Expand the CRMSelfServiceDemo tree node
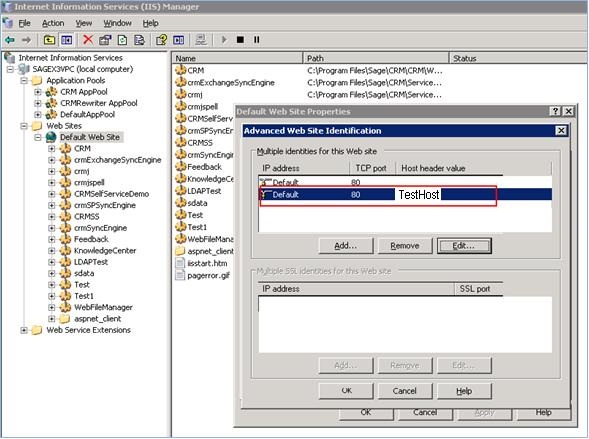 point(51,194)
